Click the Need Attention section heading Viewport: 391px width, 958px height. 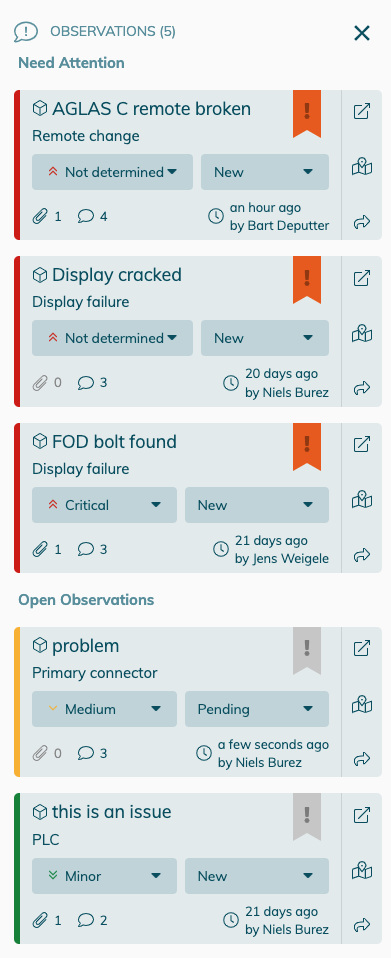(x=71, y=63)
